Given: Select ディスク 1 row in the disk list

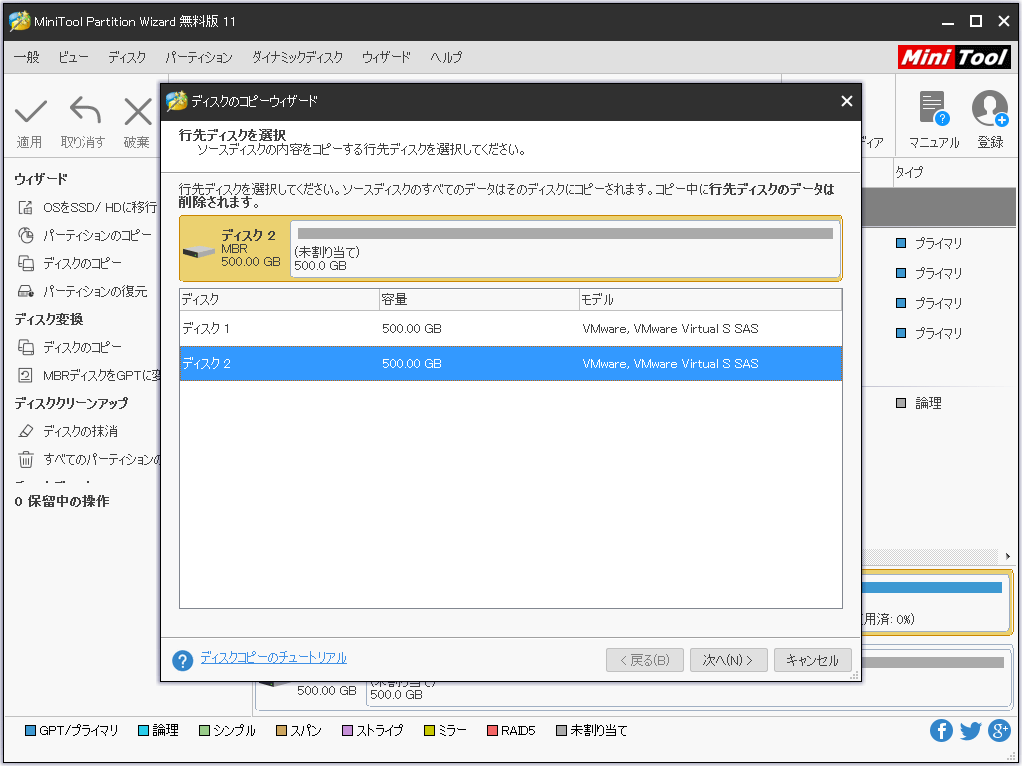Looking at the screenshot, I should click(x=510, y=328).
